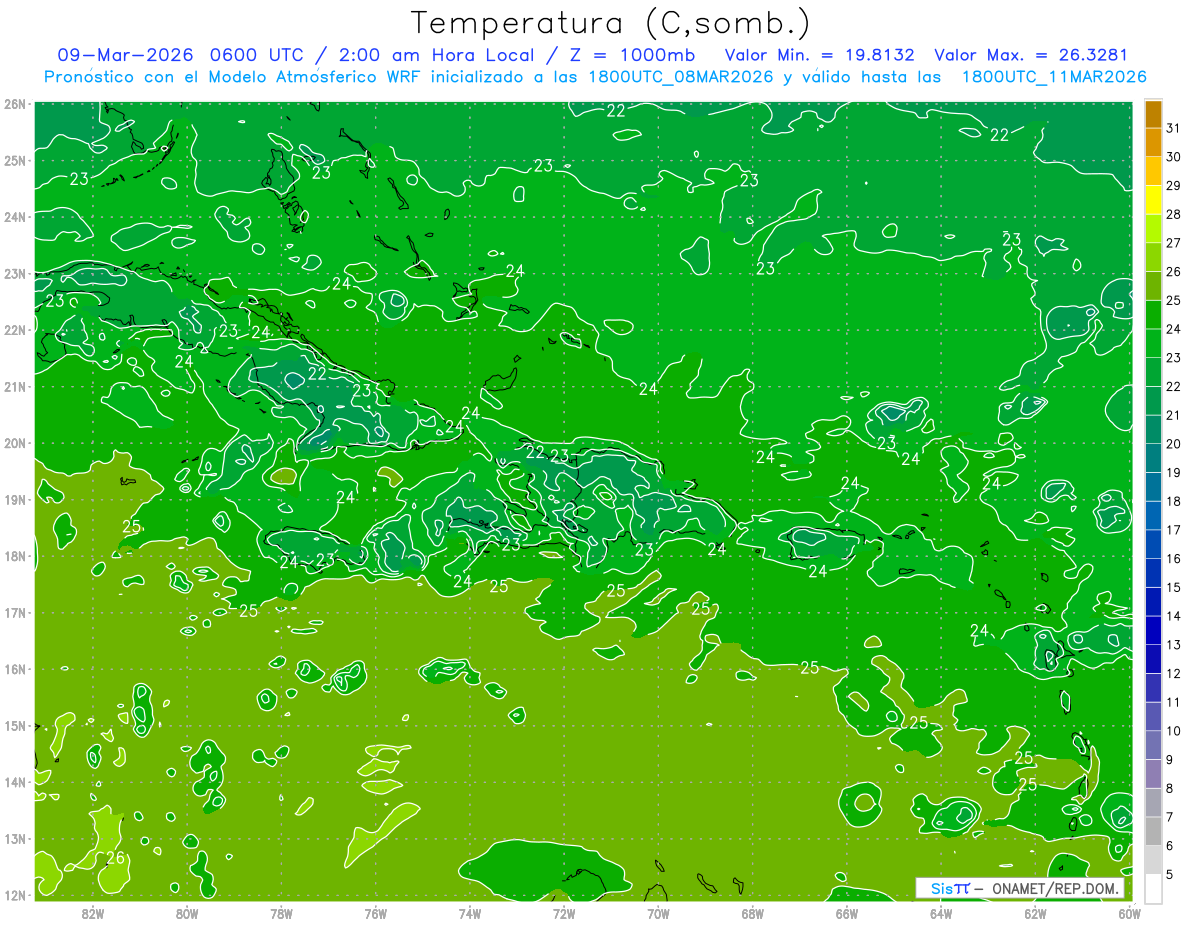Image resolution: width=1200 pixels, height=927 pixels.
Task: Click the 12N latitude label
Action: pos(15,896)
